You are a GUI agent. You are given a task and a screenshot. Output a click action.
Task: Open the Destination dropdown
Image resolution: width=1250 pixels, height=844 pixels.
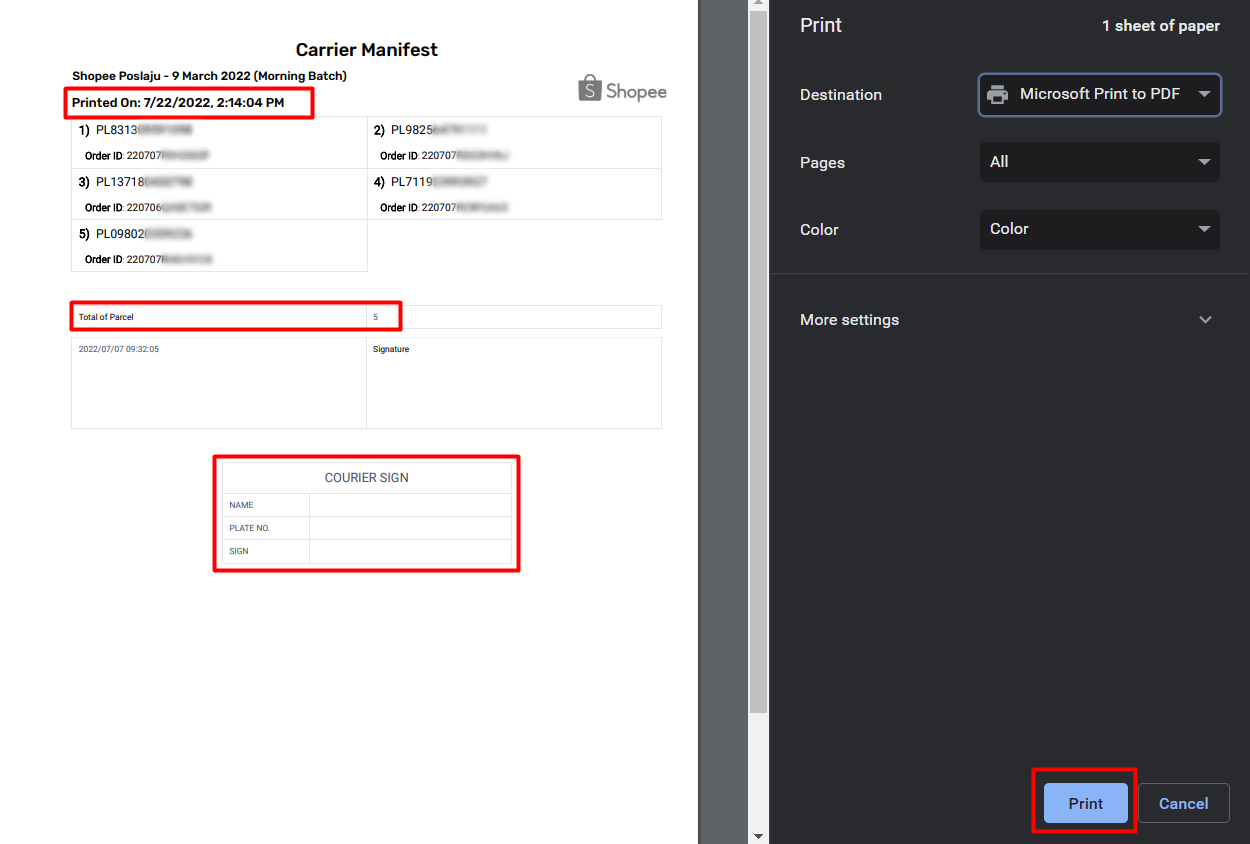tap(1099, 95)
